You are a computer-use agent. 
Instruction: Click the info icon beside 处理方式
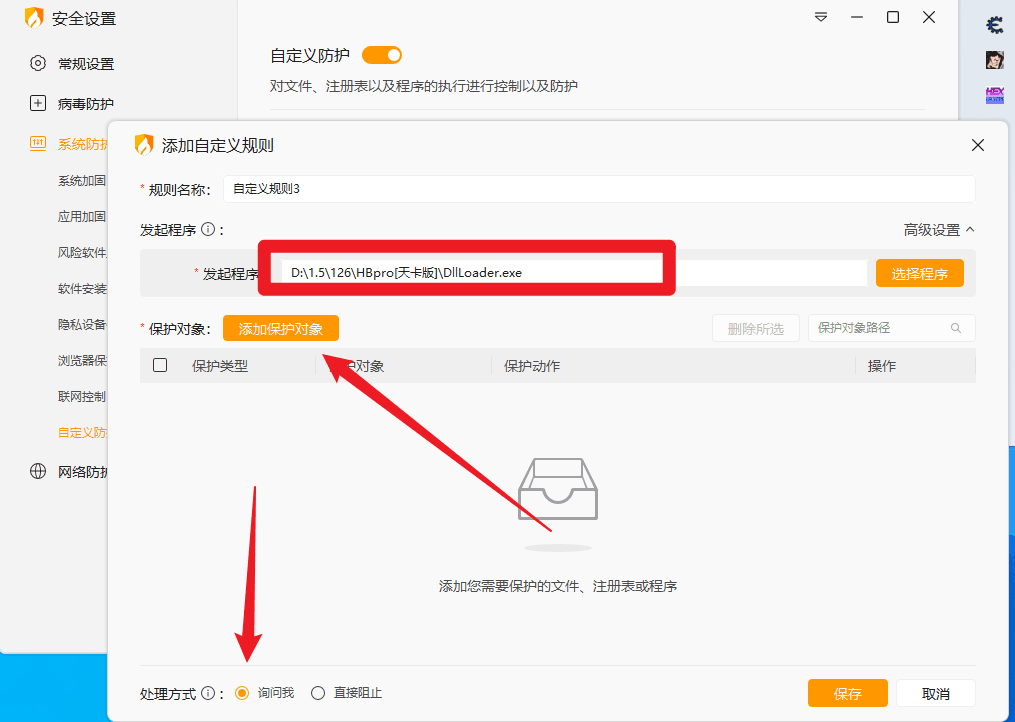click(208, 693)
